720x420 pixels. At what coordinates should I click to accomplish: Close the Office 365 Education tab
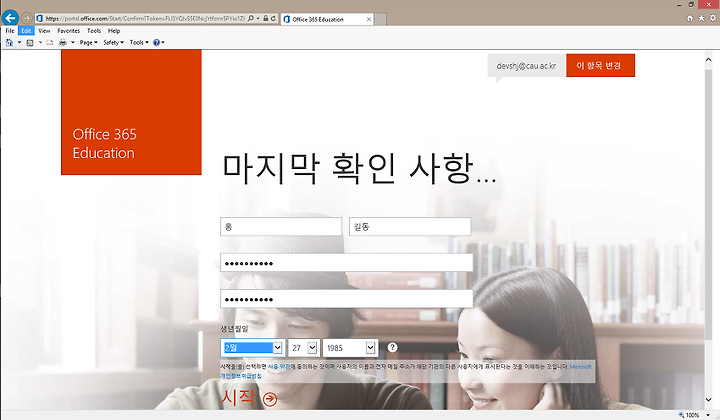[x=369, y=19]
